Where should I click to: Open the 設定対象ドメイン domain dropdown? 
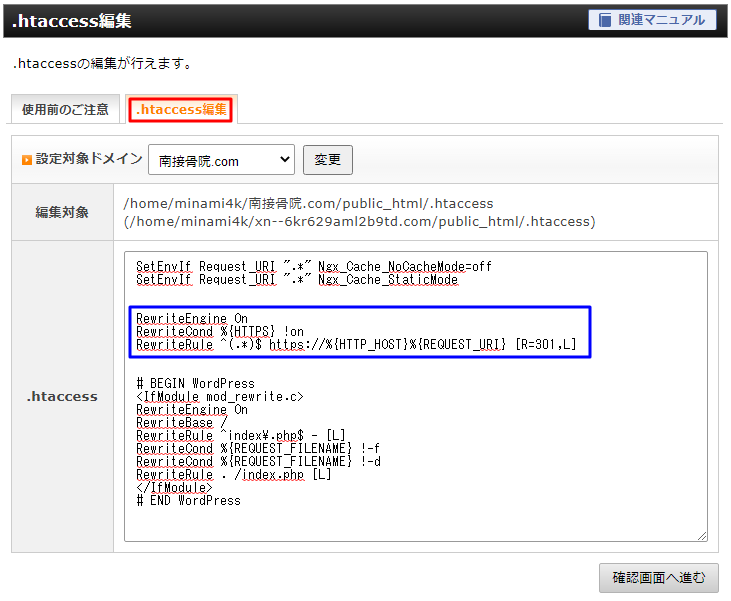click(221, 160)
